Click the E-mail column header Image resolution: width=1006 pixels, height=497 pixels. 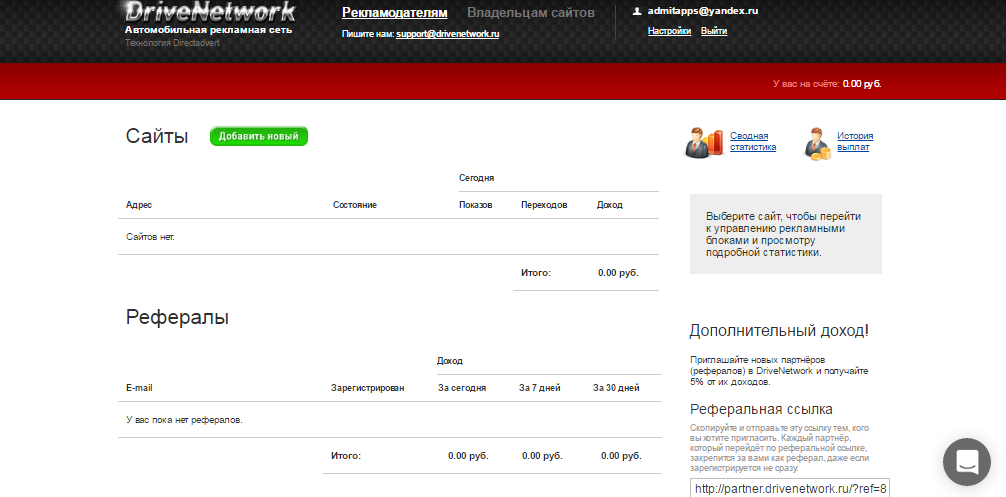pyautogui.click(x=139, y=388)
